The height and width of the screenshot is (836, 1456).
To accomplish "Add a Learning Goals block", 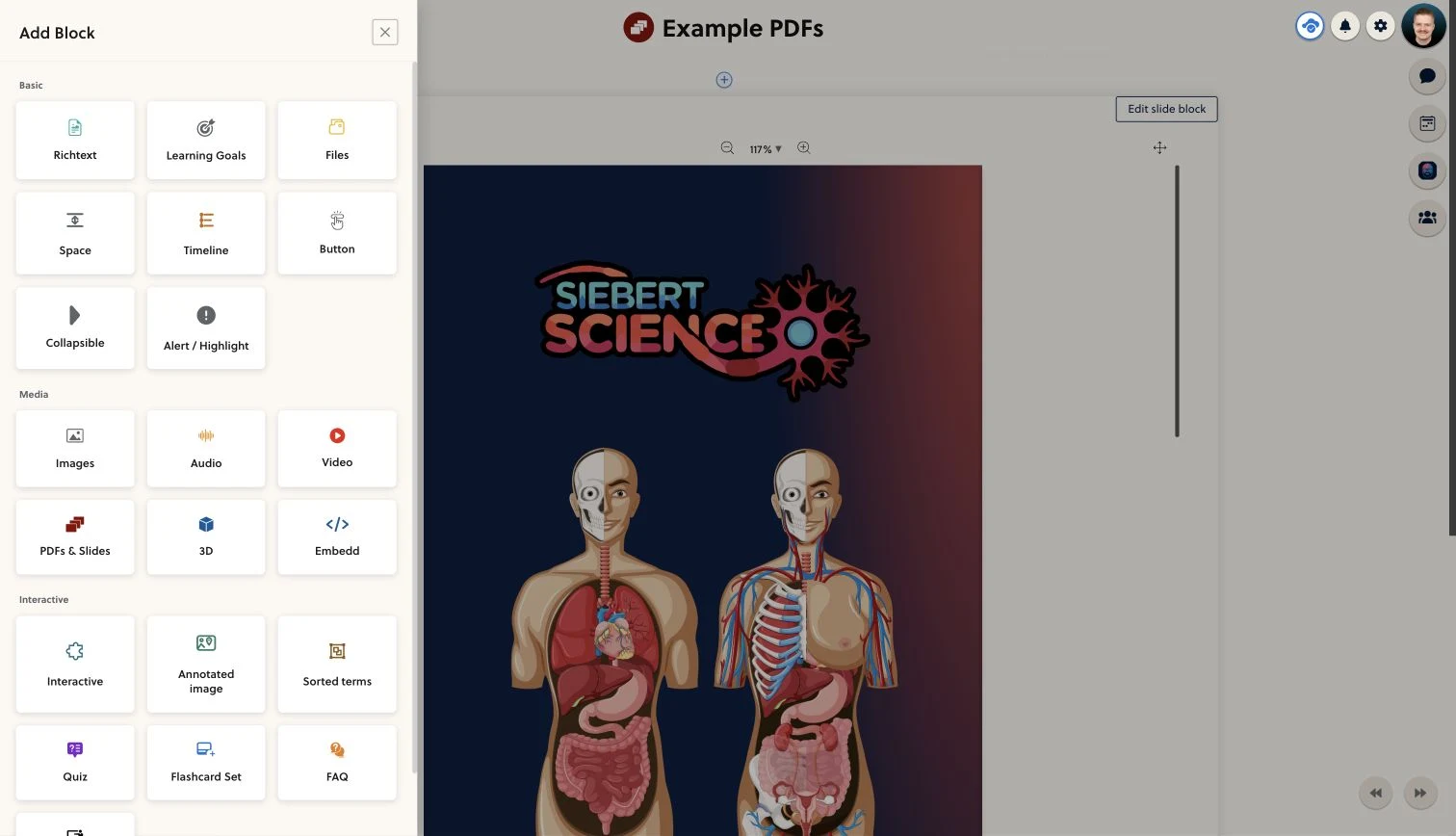I will (x=206, y=140).
